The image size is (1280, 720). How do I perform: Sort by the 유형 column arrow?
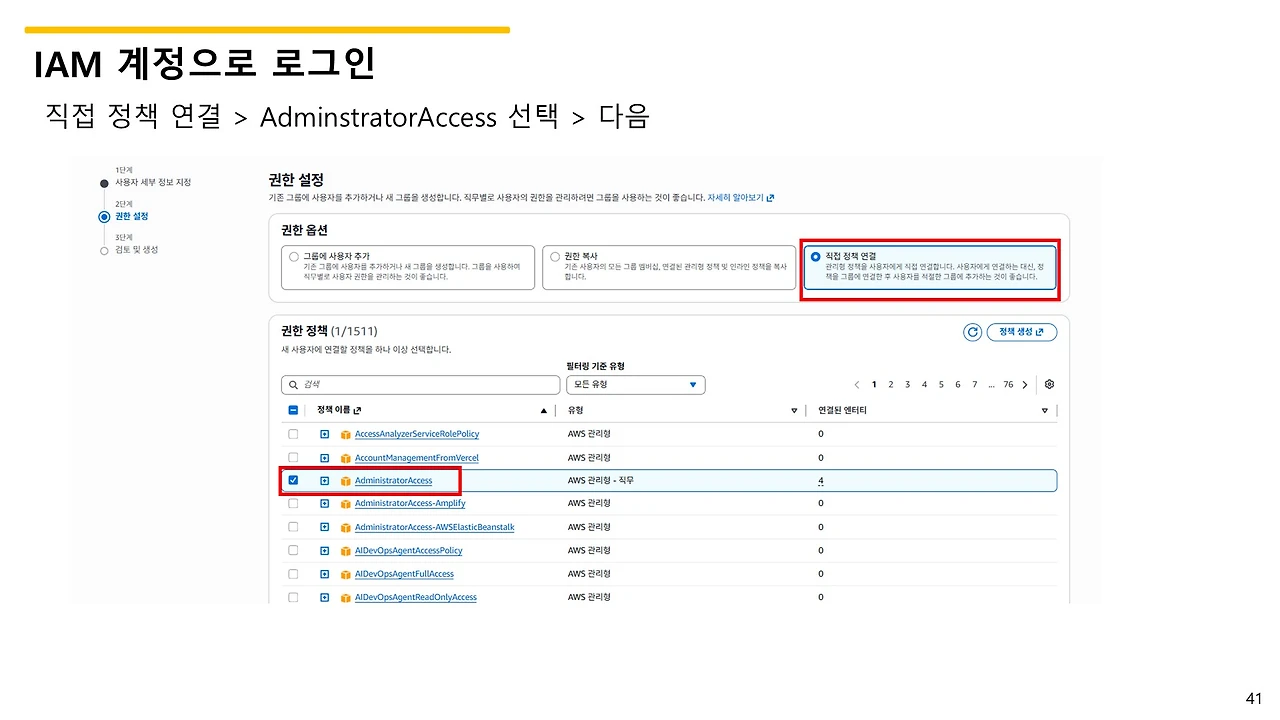click(794, 411)
